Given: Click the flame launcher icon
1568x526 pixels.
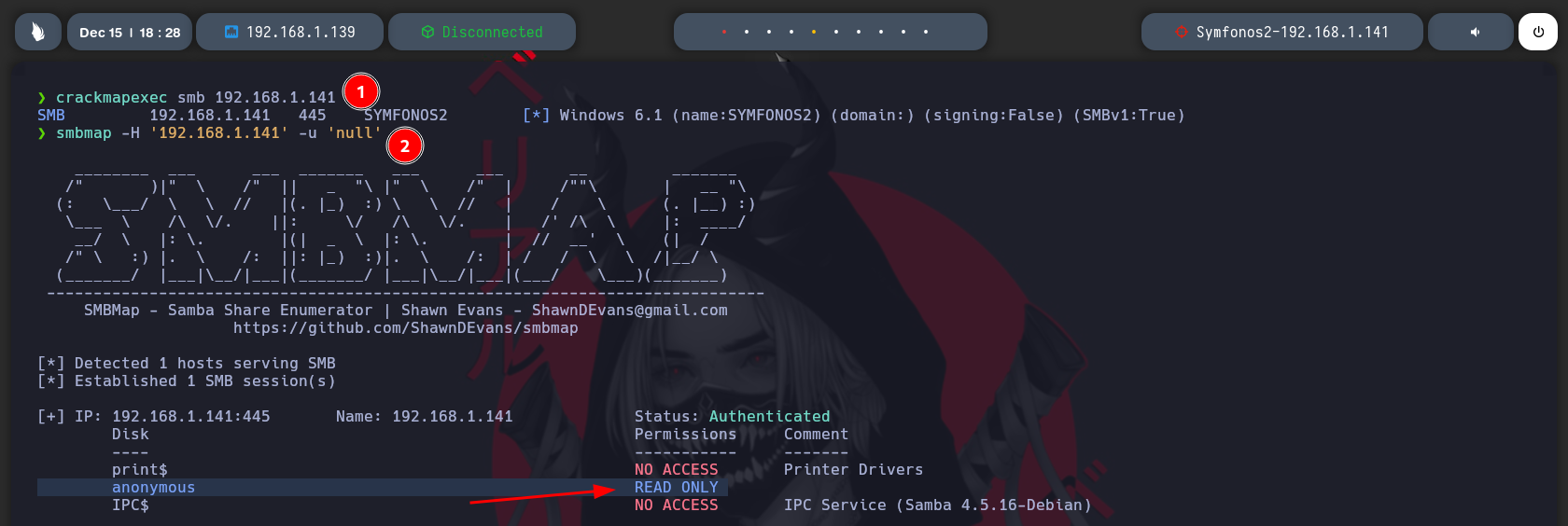Looking at the screenshot, I should click(x=37, y=32).
